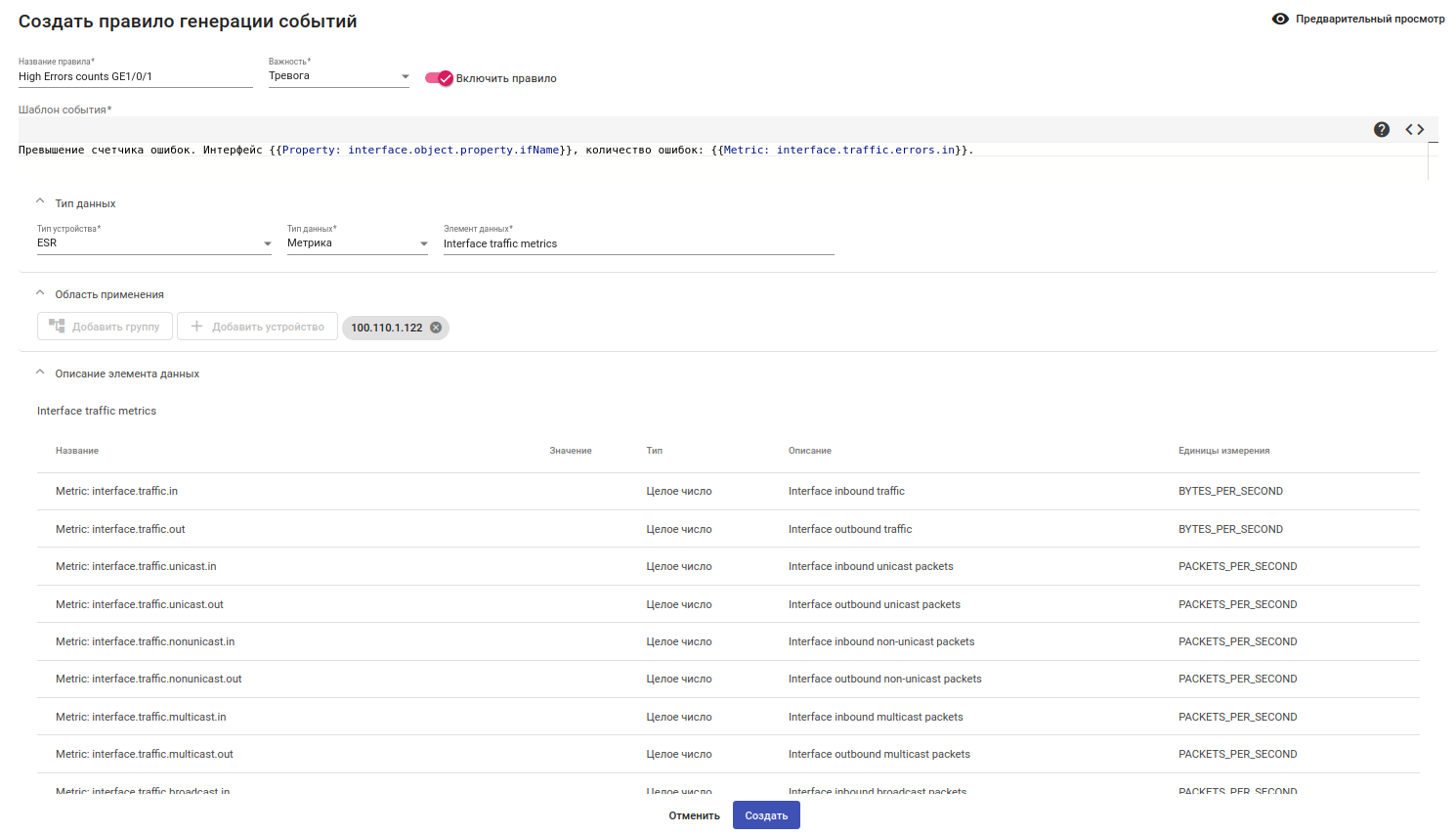Click the 'Элемент данных' input field
Image resolution: width=1456 pixels, height=835 pixels.
point(638,243)
